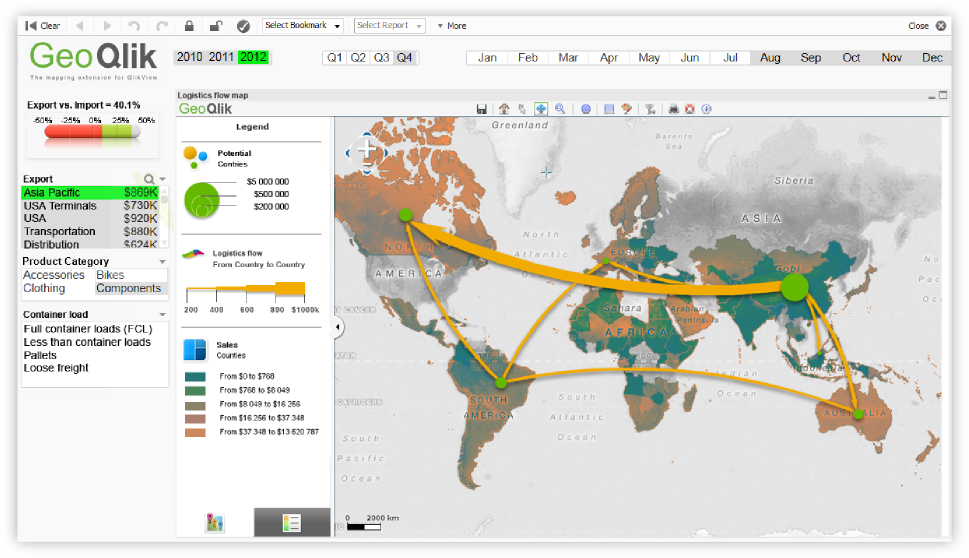Switch to the legend list tab

(292, 523)
